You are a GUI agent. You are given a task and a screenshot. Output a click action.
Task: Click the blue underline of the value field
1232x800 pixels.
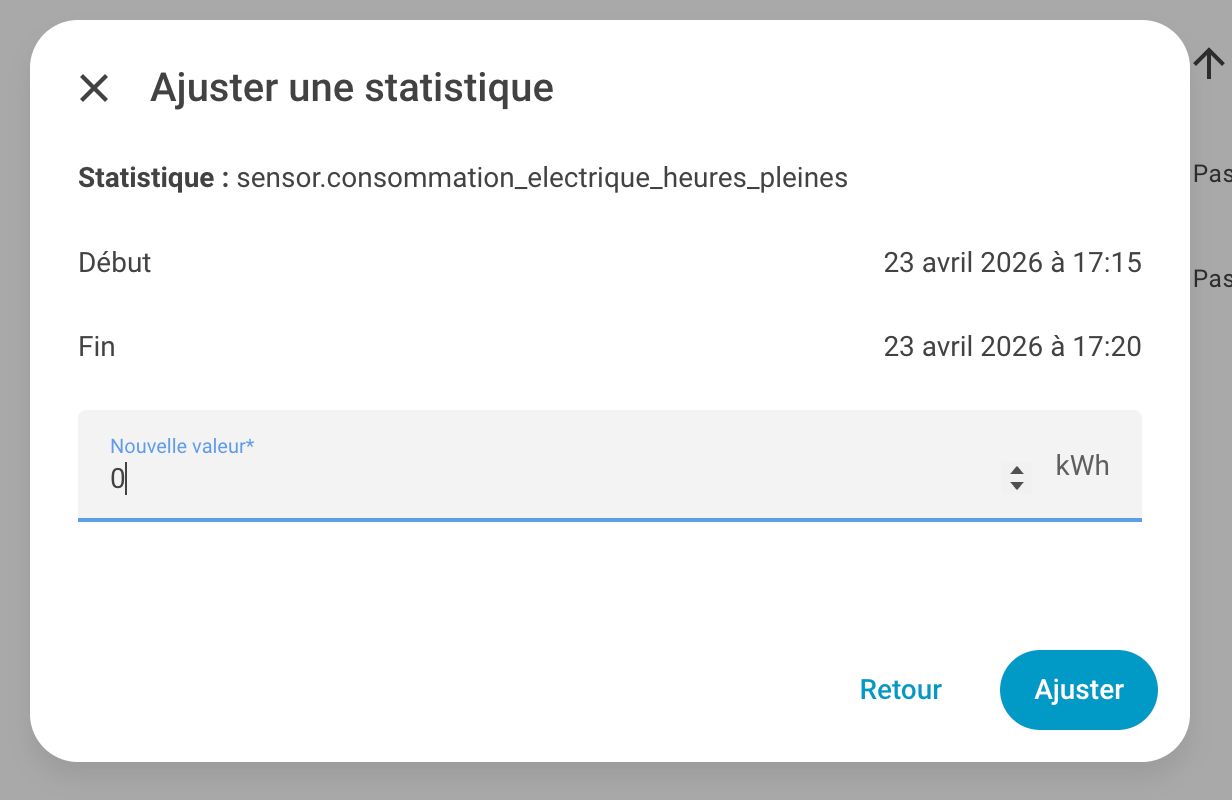tap(610, 520)
